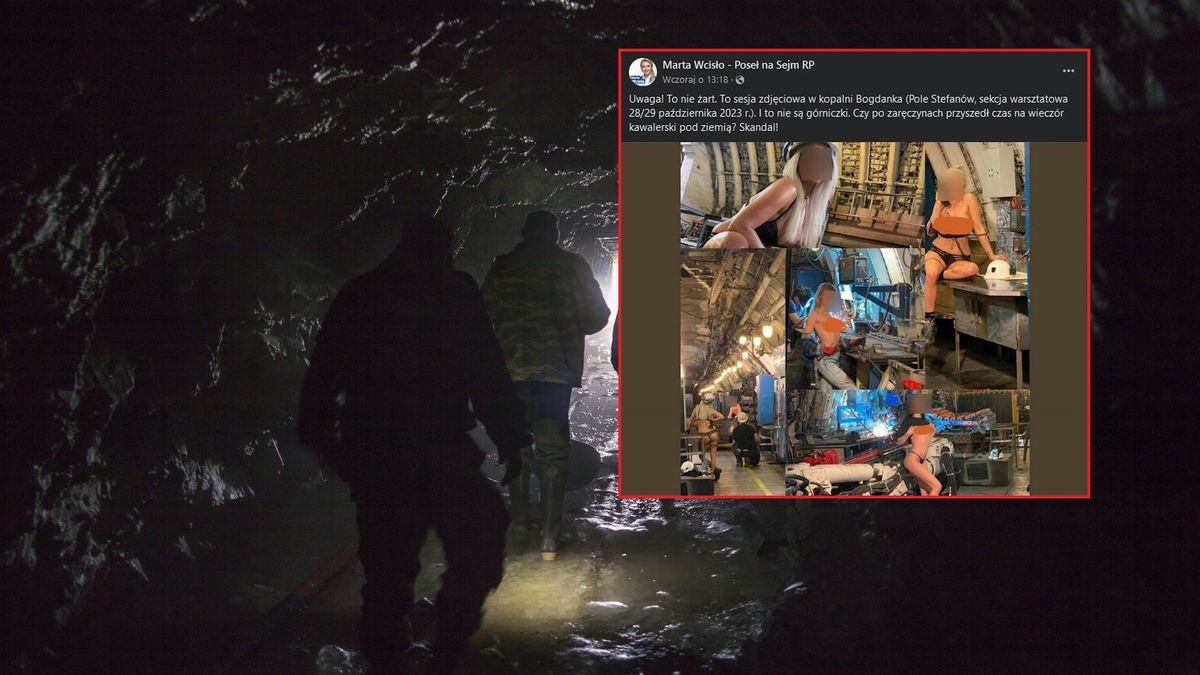Open the bottom-right welding sparks photo

point(907,443)
